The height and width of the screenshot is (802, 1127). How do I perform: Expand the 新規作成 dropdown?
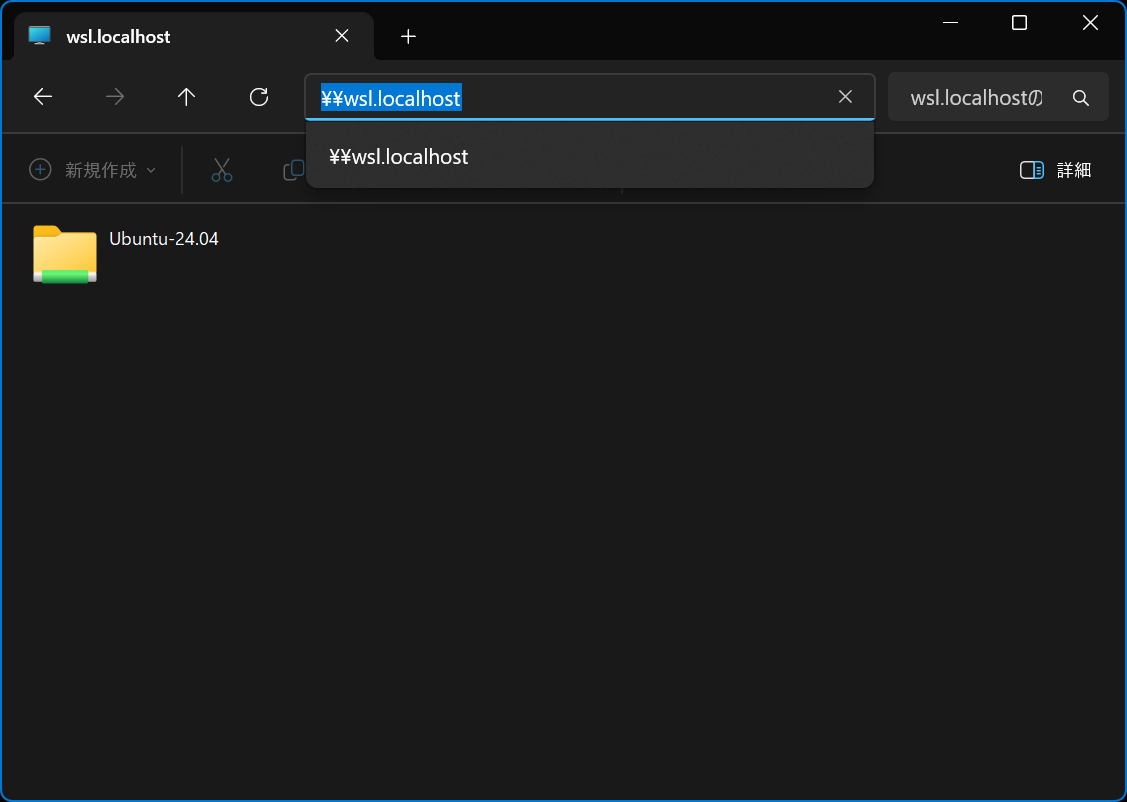click(x=93, y=170)
